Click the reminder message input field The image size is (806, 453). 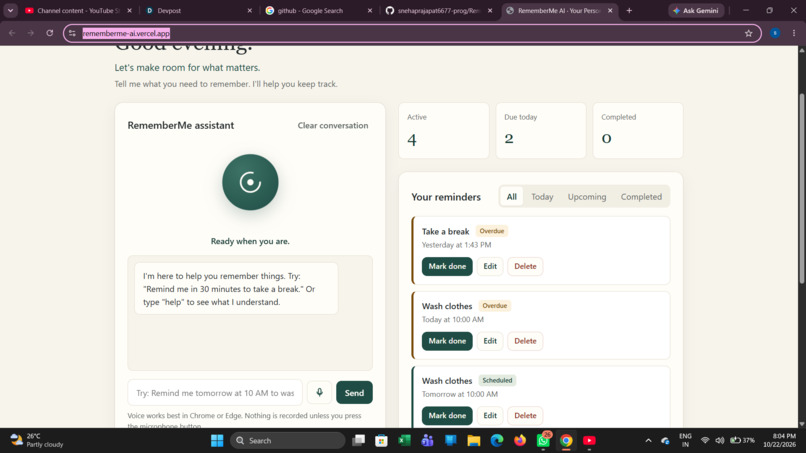pos(215,392)
